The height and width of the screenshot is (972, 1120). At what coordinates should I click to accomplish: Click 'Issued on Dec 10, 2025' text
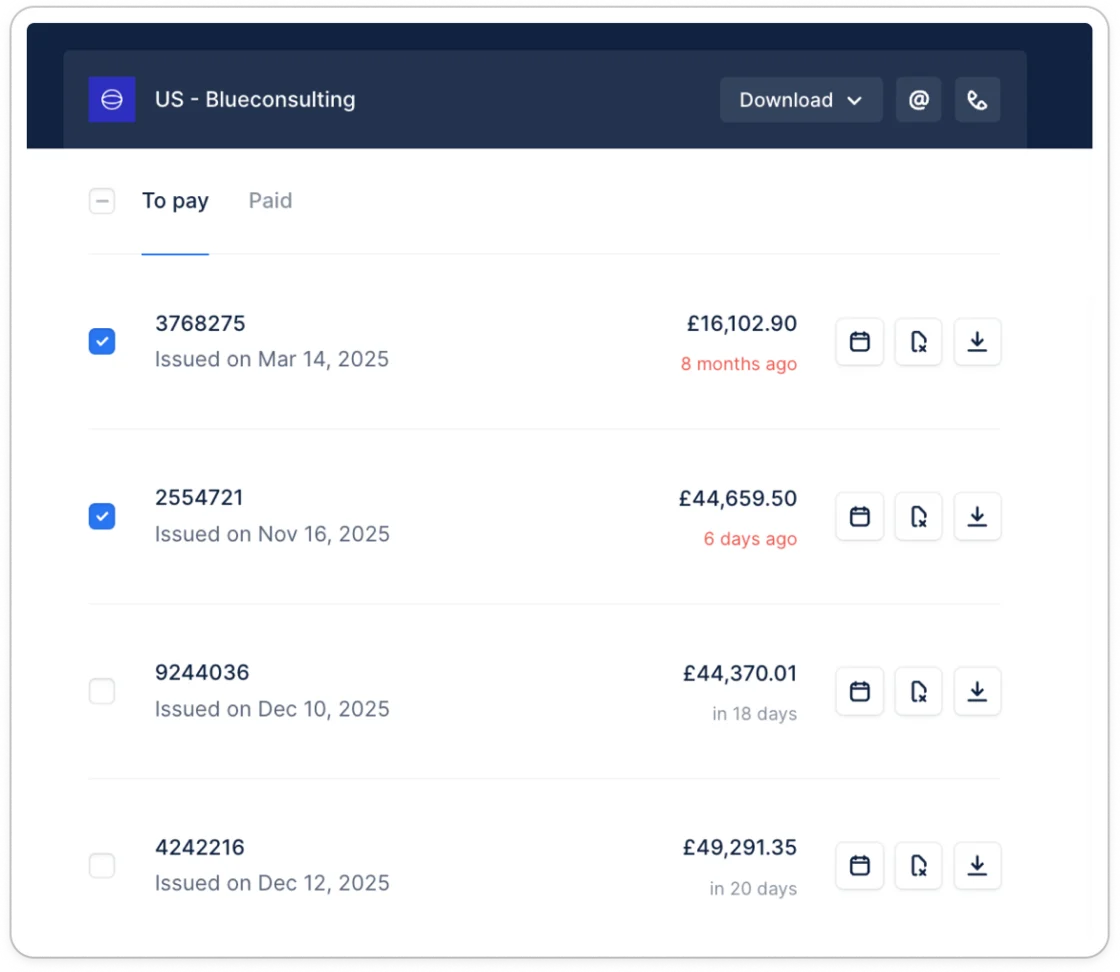[x=272, y=709]
